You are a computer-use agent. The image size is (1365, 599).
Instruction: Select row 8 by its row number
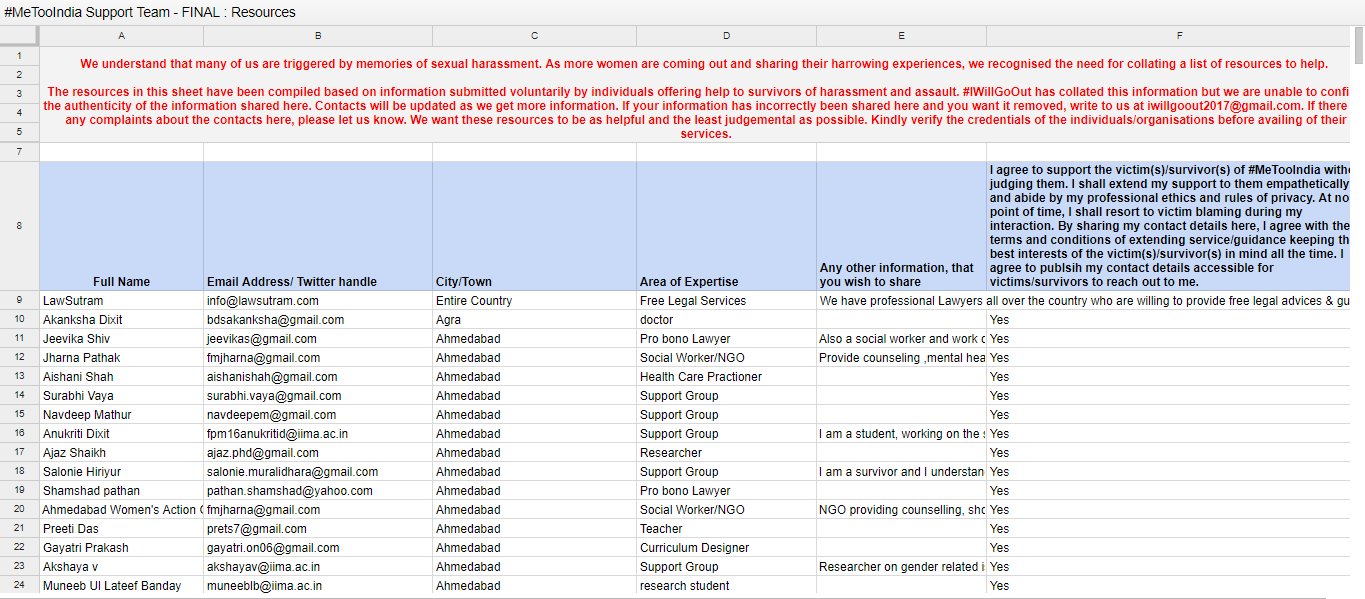(x=20, y=226)
